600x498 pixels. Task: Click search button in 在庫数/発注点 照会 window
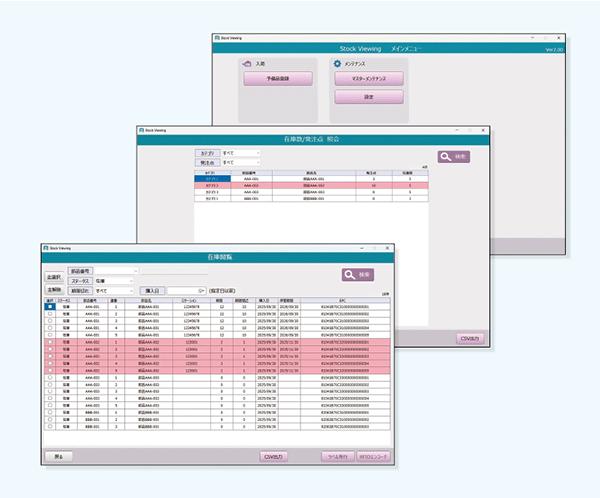click(452, 157)
